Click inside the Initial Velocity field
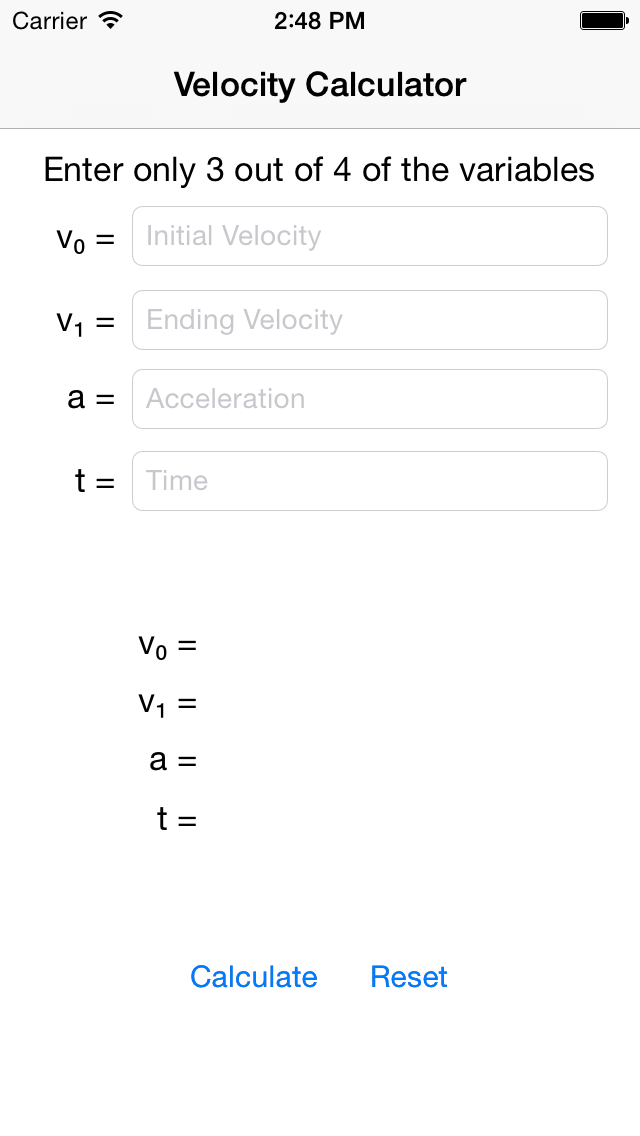The height and width of the screenshot is (1136, 640). 370,236
